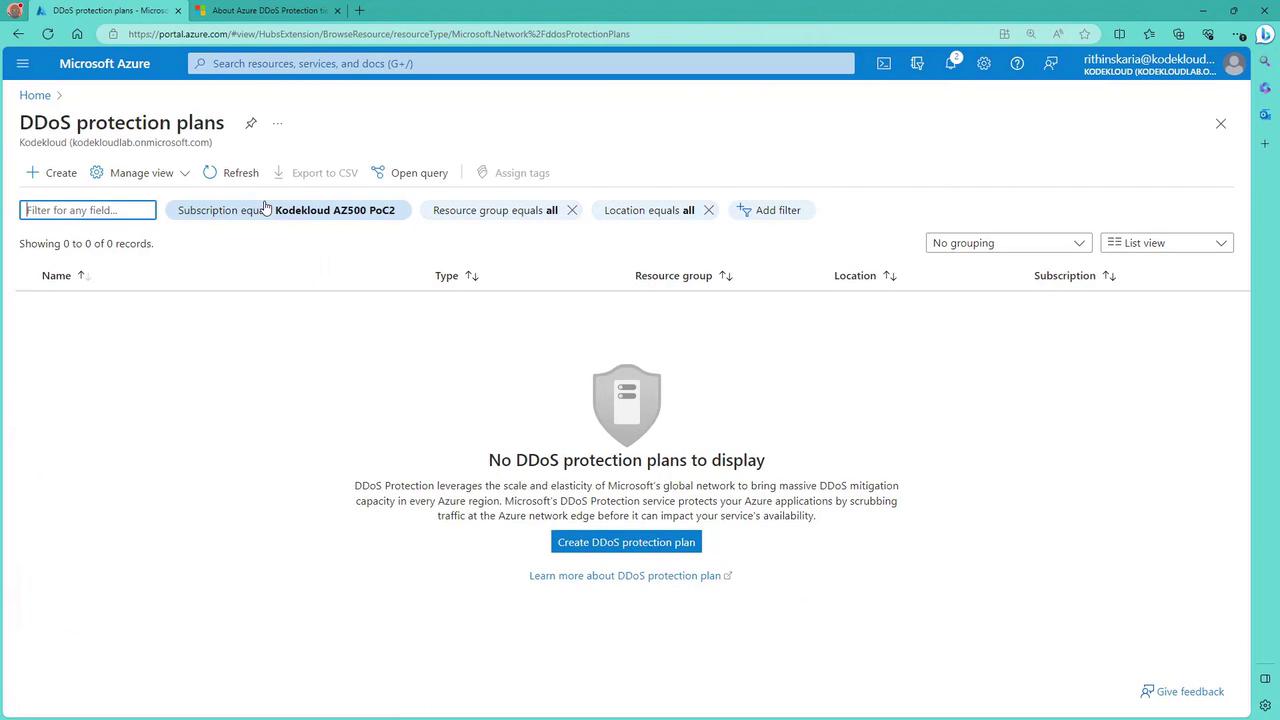
Task: Click the browser home icon
Action: 77,34
